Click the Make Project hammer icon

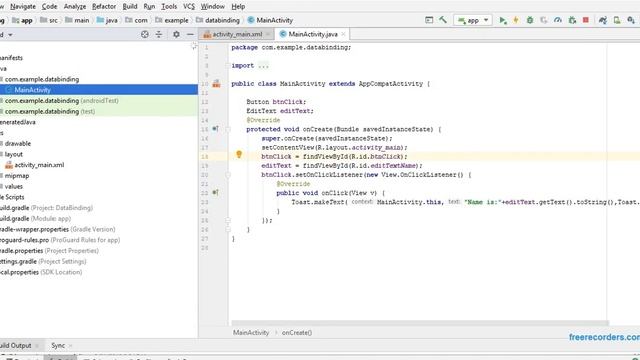tap(443, 20)
